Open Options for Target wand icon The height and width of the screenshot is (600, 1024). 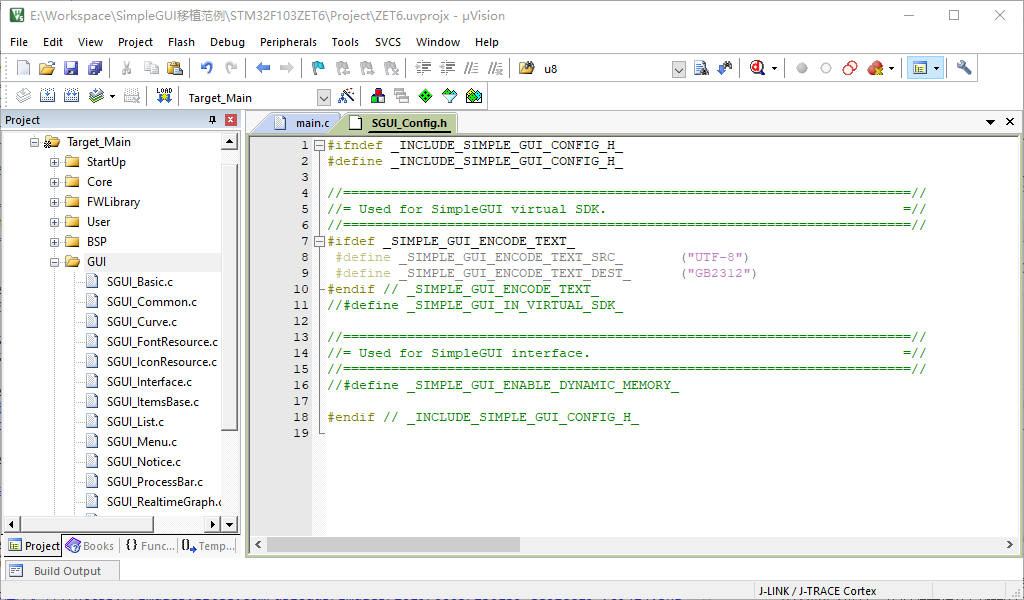346,97
